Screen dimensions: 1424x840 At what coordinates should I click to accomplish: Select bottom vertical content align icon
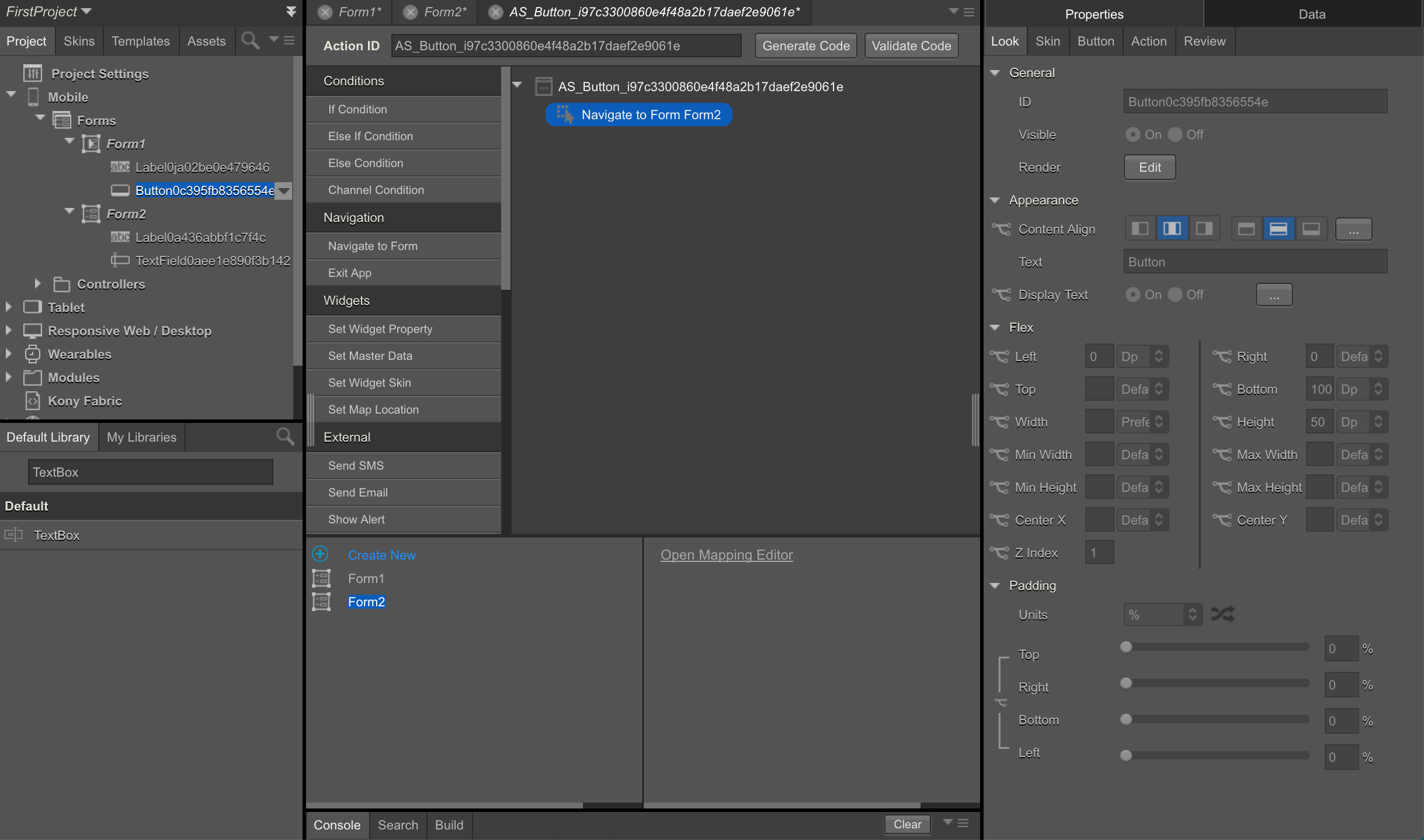1311,229
